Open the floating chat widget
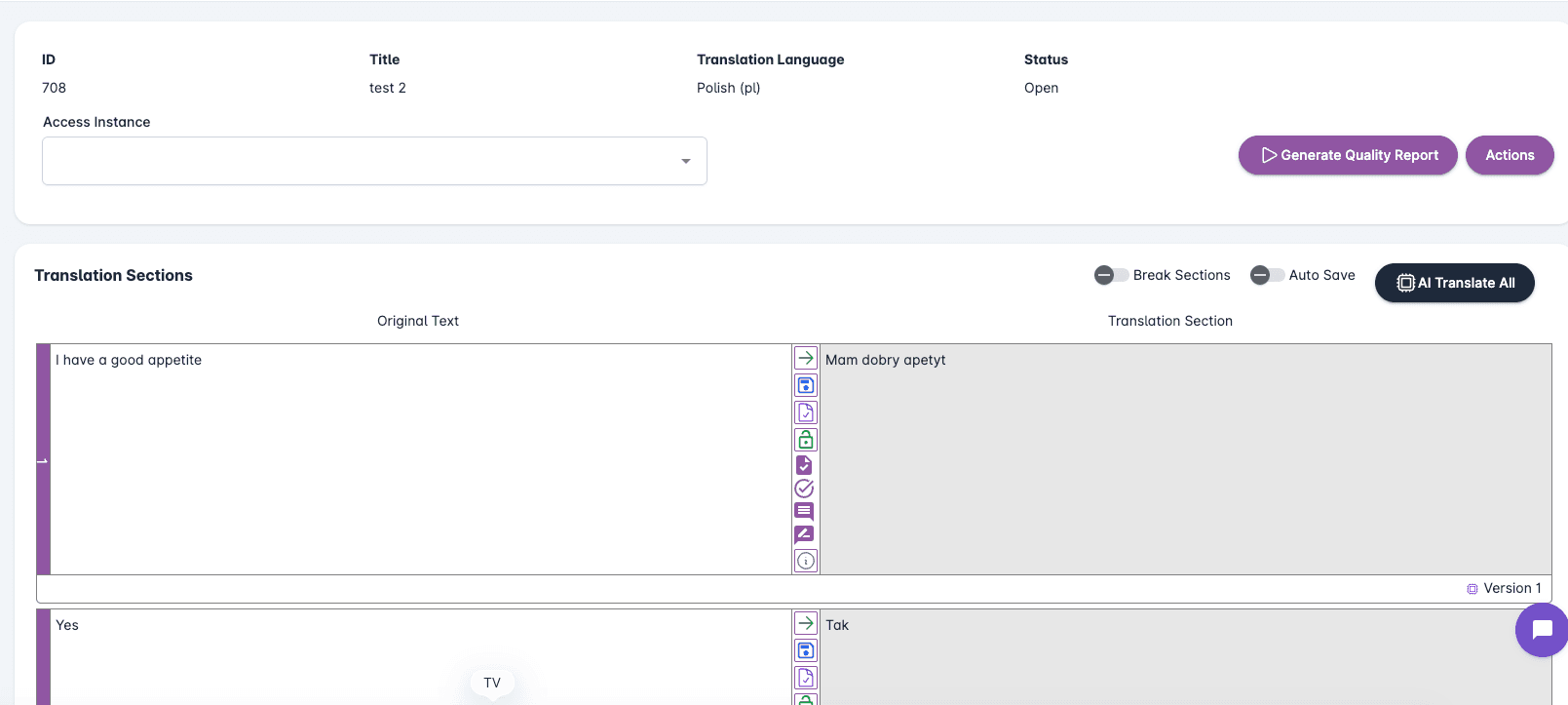Image resolution: width=1568 pixels, height=705 pixels. tap(1541, 630)
